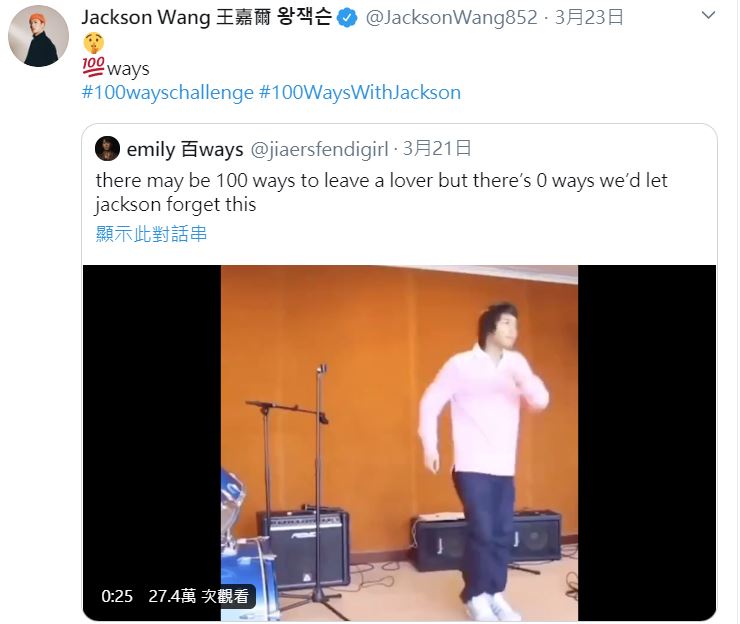Open Jackson Wang's profile avatar

pos(38,36)
